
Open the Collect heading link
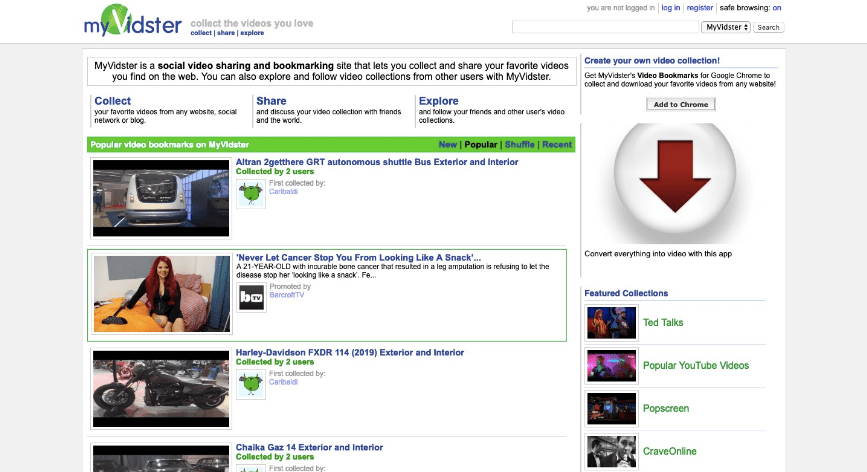pos(112,101)
